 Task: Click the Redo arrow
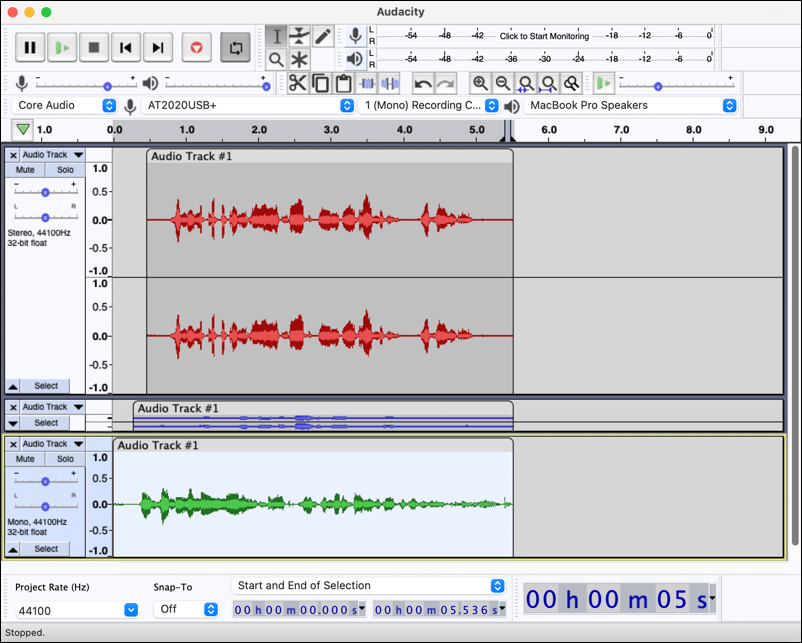[446, 83]
